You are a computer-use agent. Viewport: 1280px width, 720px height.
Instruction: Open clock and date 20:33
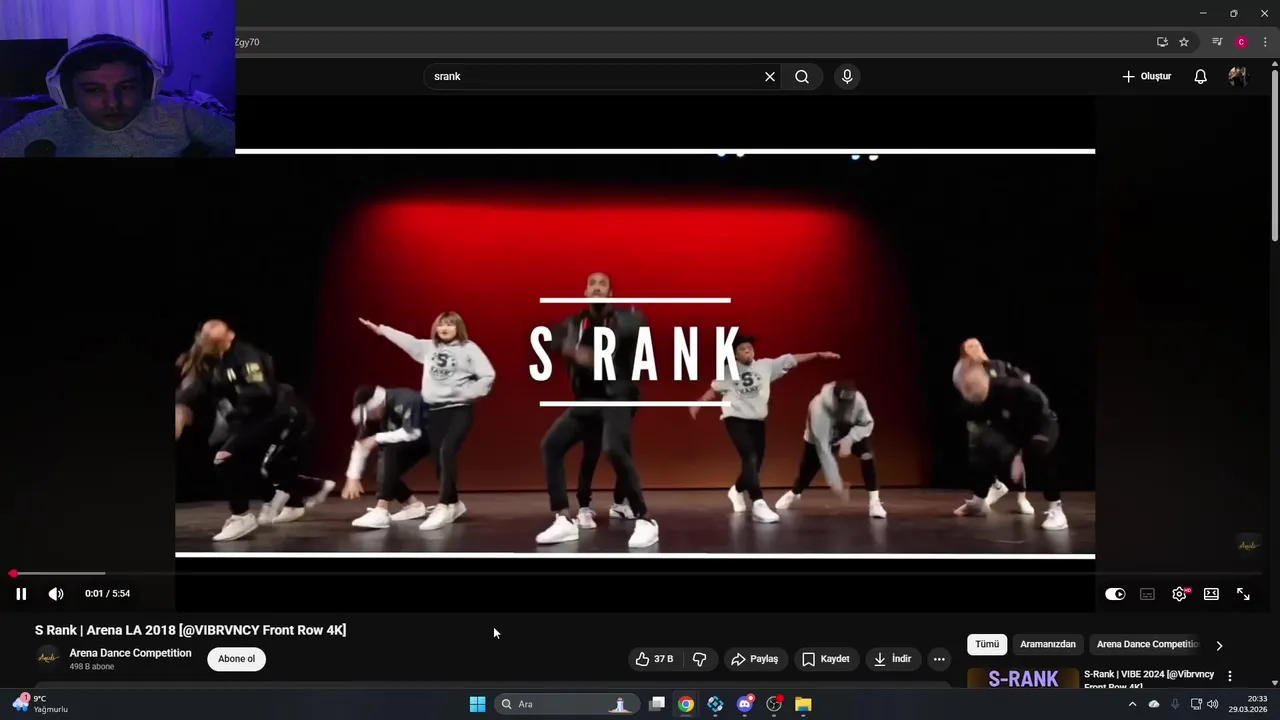(1250, 704)
